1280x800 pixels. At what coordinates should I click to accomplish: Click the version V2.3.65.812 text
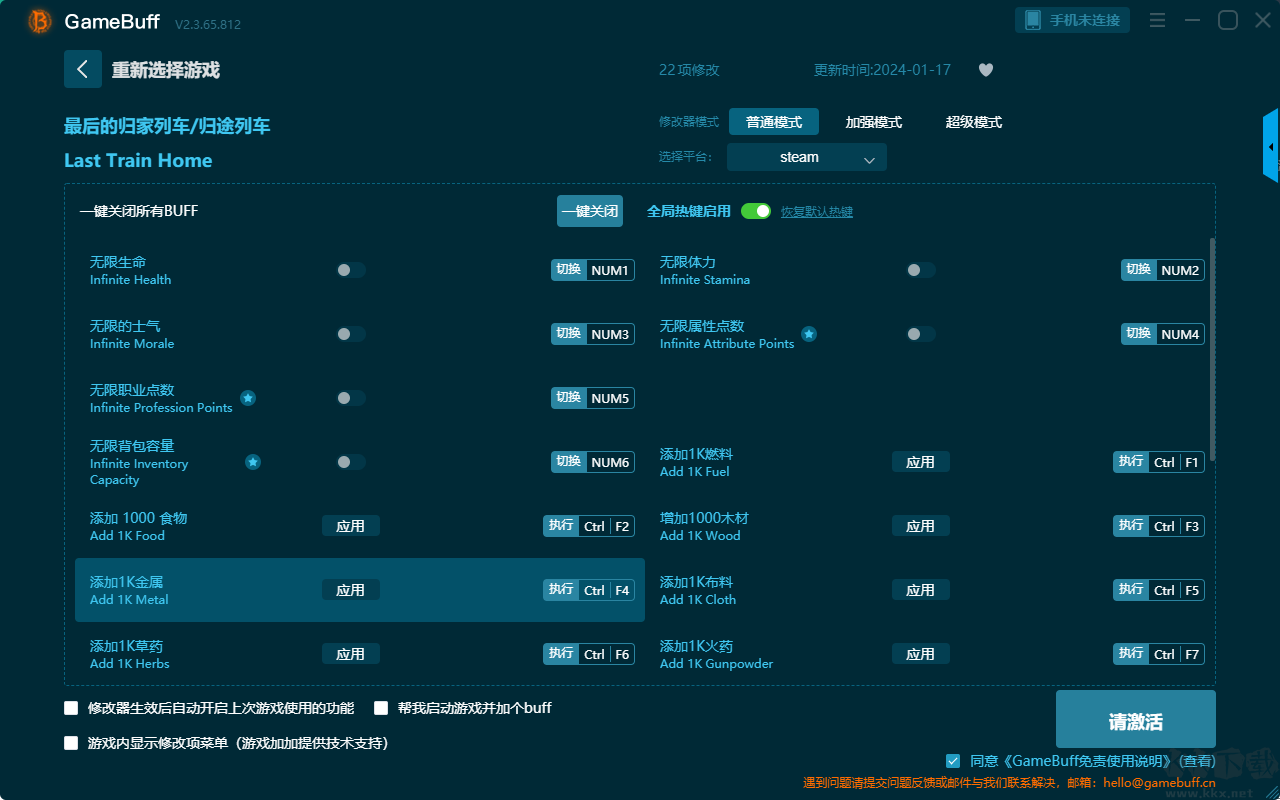tap(208, 24)
